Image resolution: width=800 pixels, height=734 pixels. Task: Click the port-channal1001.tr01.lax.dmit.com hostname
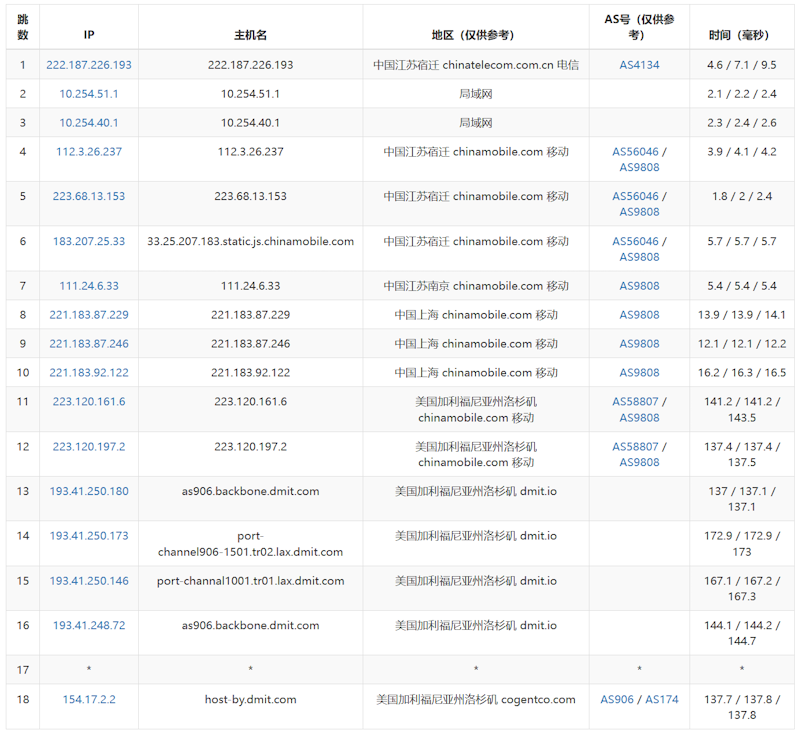250,580
